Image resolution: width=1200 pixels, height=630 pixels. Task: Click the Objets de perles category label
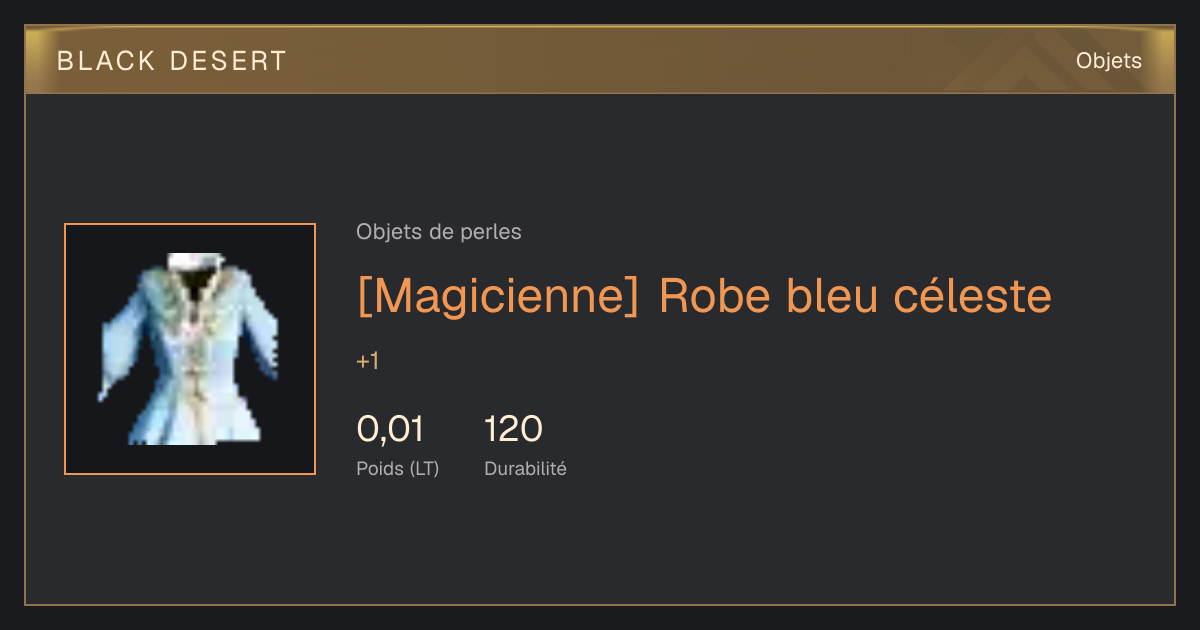click(x=438, y=232)
